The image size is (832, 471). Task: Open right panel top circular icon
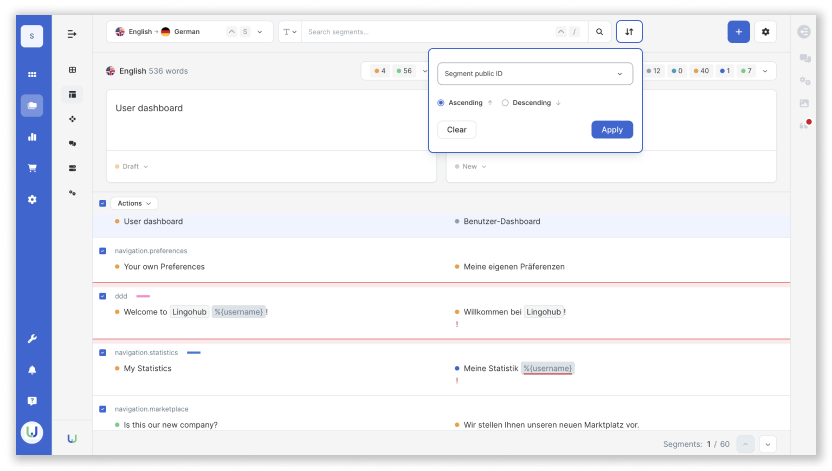pyautogui.click(x=804, y=32)
